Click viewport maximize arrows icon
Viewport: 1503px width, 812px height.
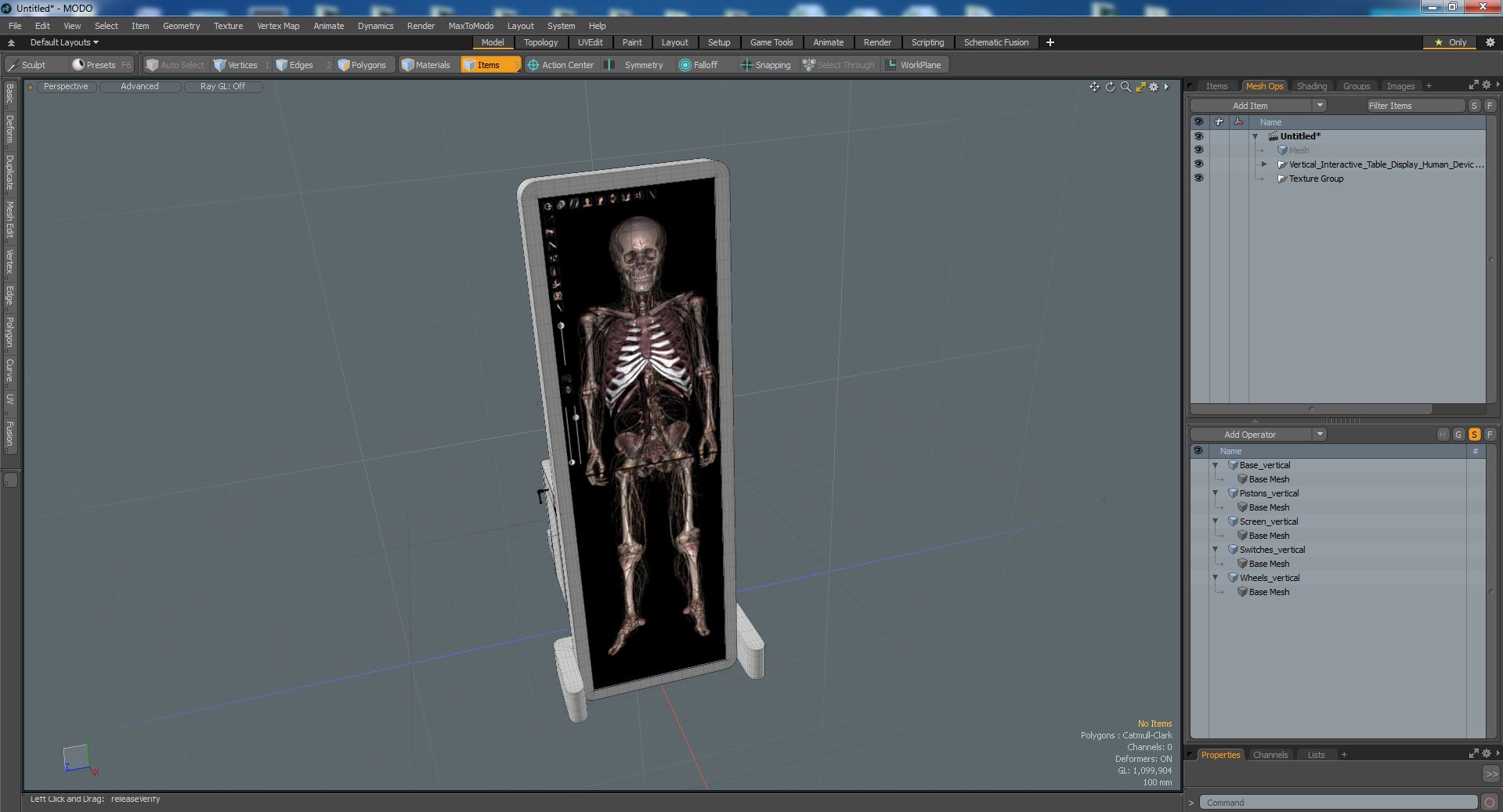tap(1140, 87)
